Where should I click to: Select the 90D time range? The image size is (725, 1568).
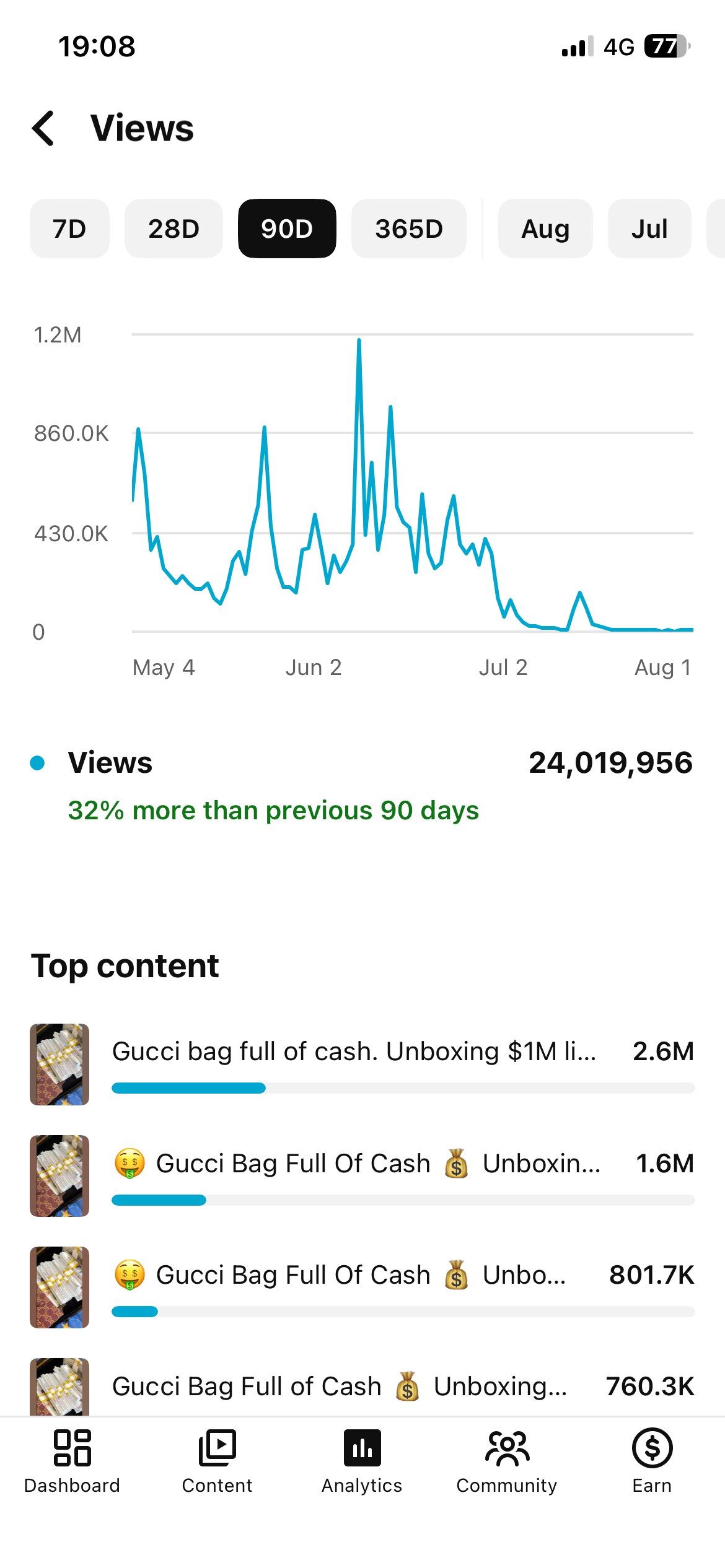pyautogui.click(x=287, y=229)
